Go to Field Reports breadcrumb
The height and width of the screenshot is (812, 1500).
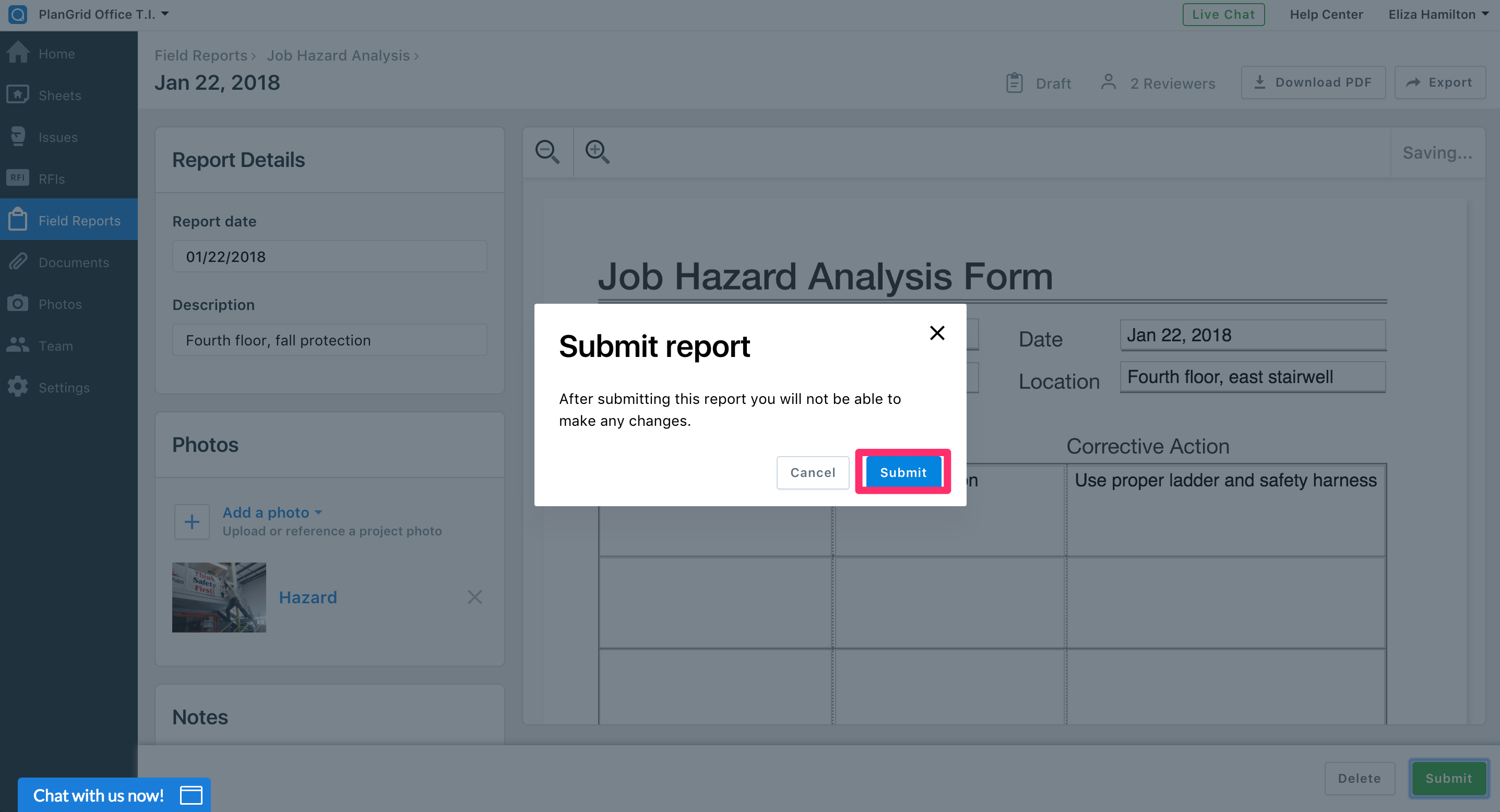(x=201, y=55)
